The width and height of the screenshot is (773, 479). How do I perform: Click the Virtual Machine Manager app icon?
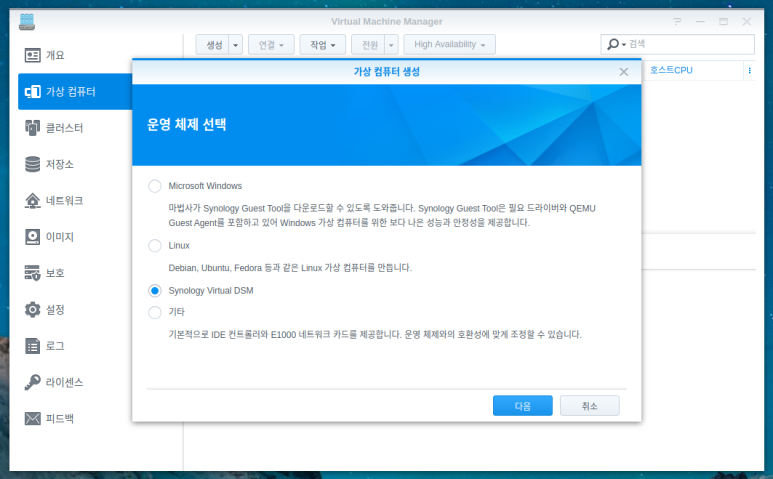pyautogui.click(x=27, y=22)
